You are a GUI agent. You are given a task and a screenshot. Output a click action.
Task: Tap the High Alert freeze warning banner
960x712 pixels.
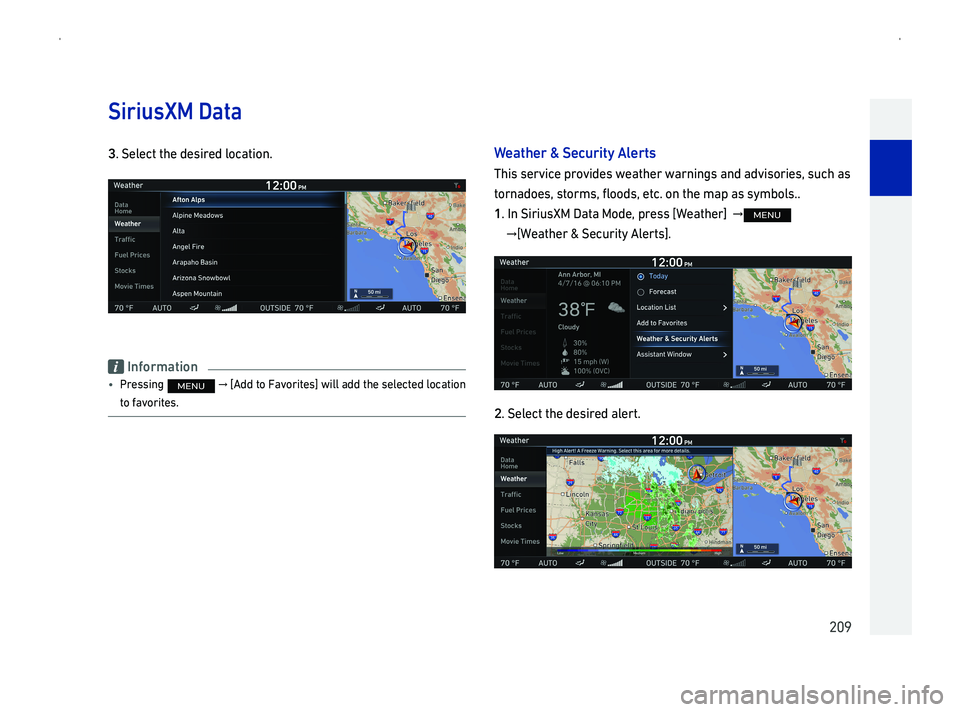[639, 451]
